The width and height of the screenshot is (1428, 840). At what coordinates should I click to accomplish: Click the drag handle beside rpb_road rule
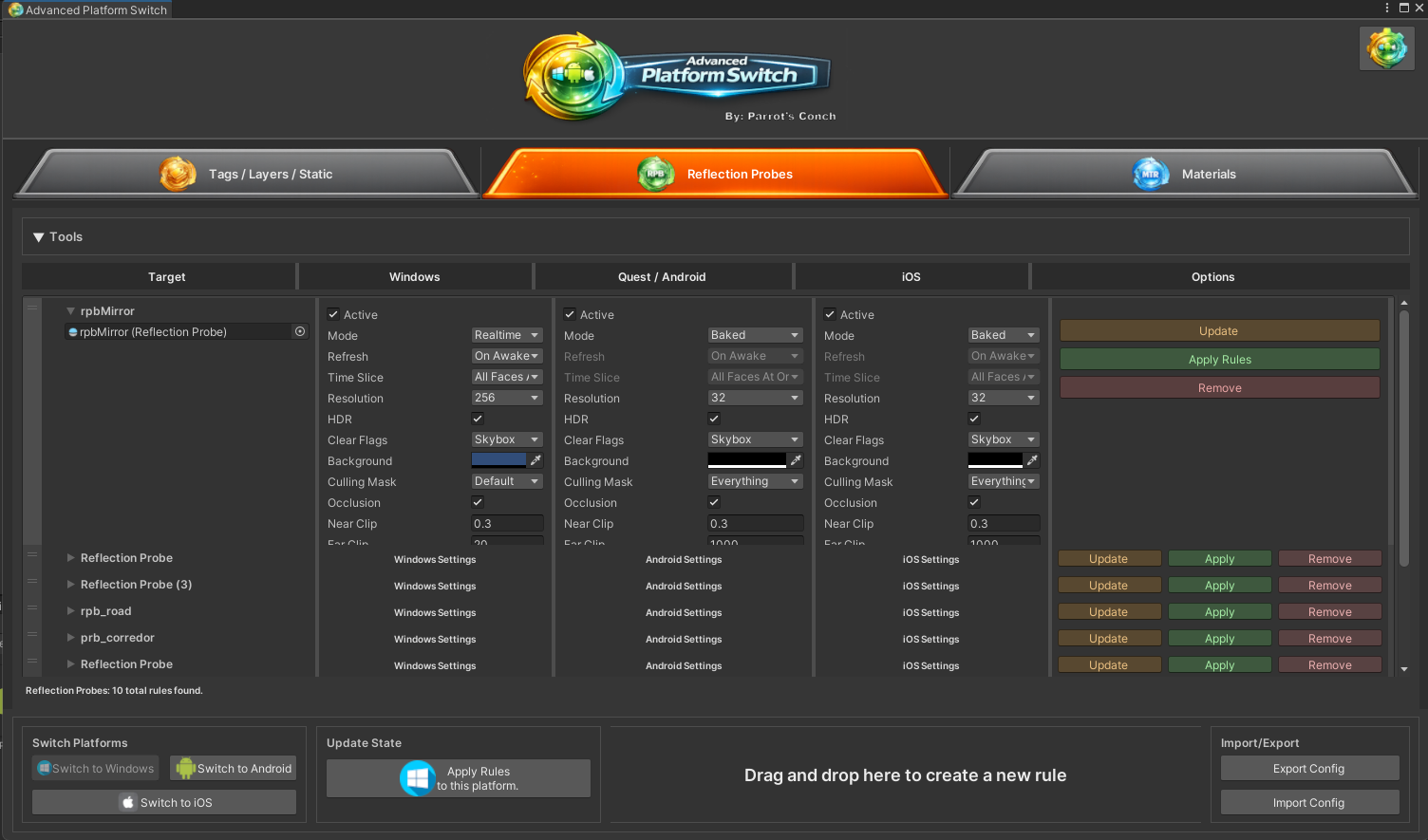click(x=32, y=608)
